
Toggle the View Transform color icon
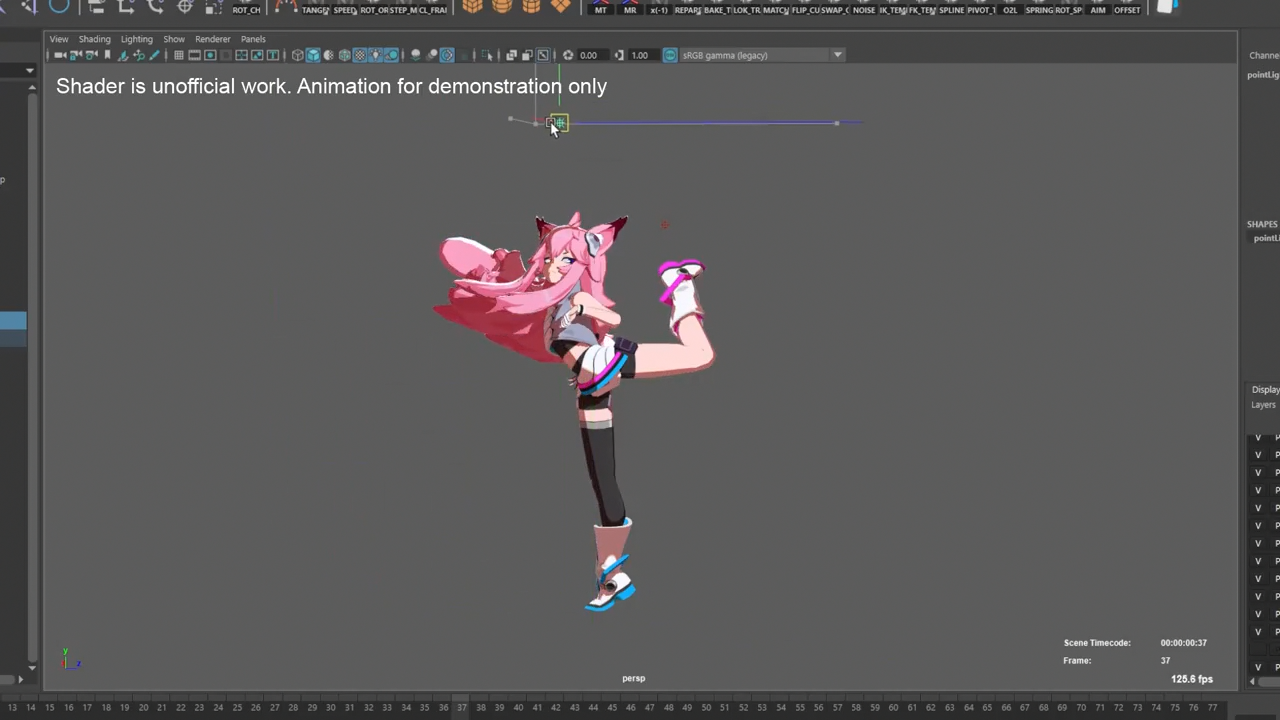[670, 55]
